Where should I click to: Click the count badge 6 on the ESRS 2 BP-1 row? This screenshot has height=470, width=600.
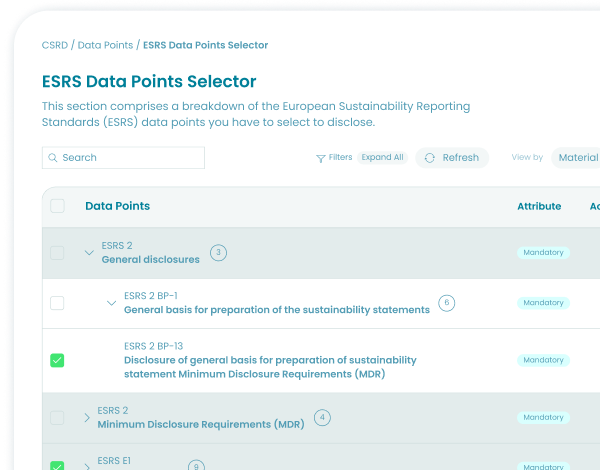click(447, 303)
